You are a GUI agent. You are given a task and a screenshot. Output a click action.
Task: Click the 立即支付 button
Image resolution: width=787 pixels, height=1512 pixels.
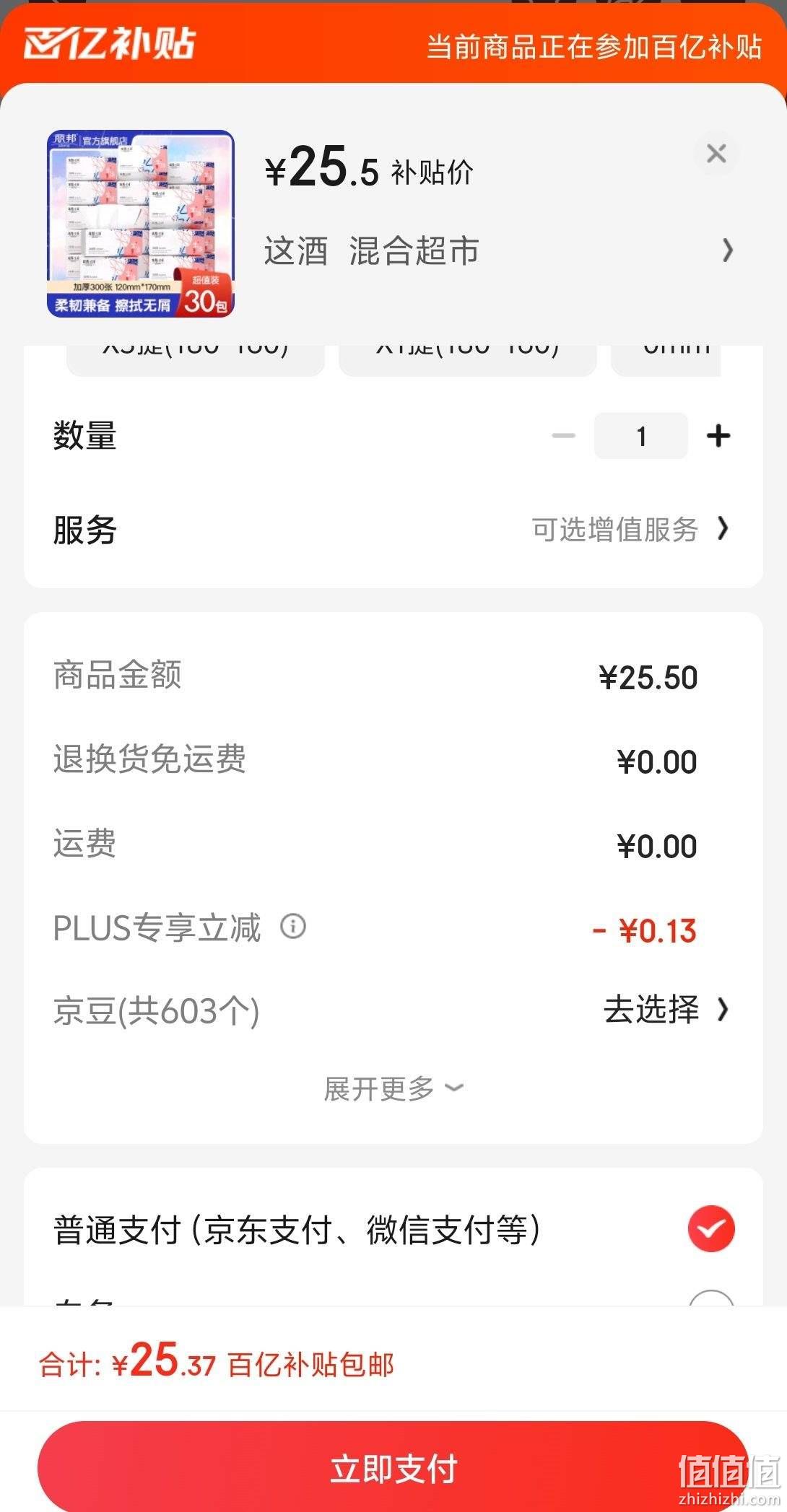pyautogui.click(x=393, y=1467)
